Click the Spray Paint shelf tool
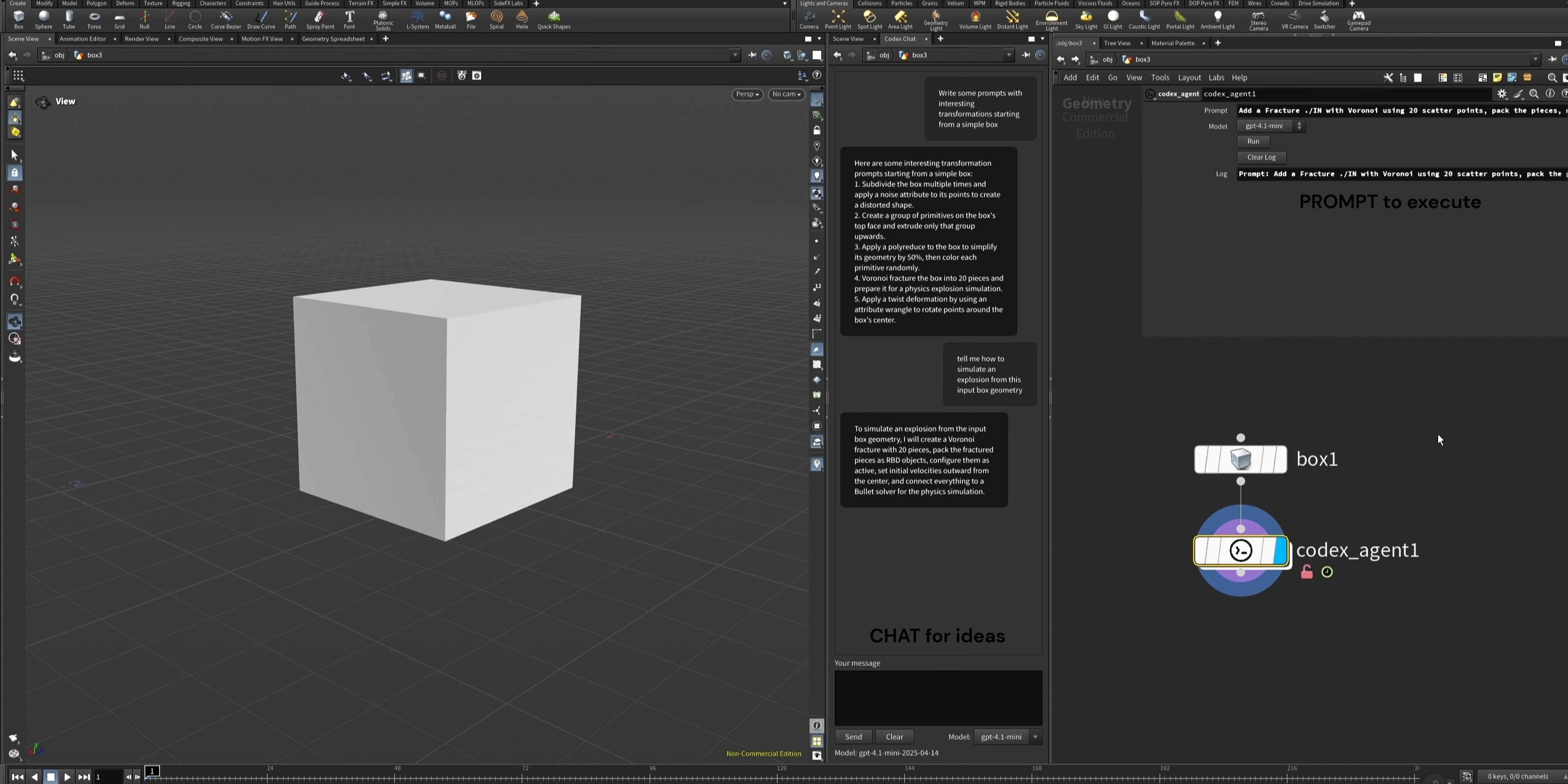 (320, 19)
